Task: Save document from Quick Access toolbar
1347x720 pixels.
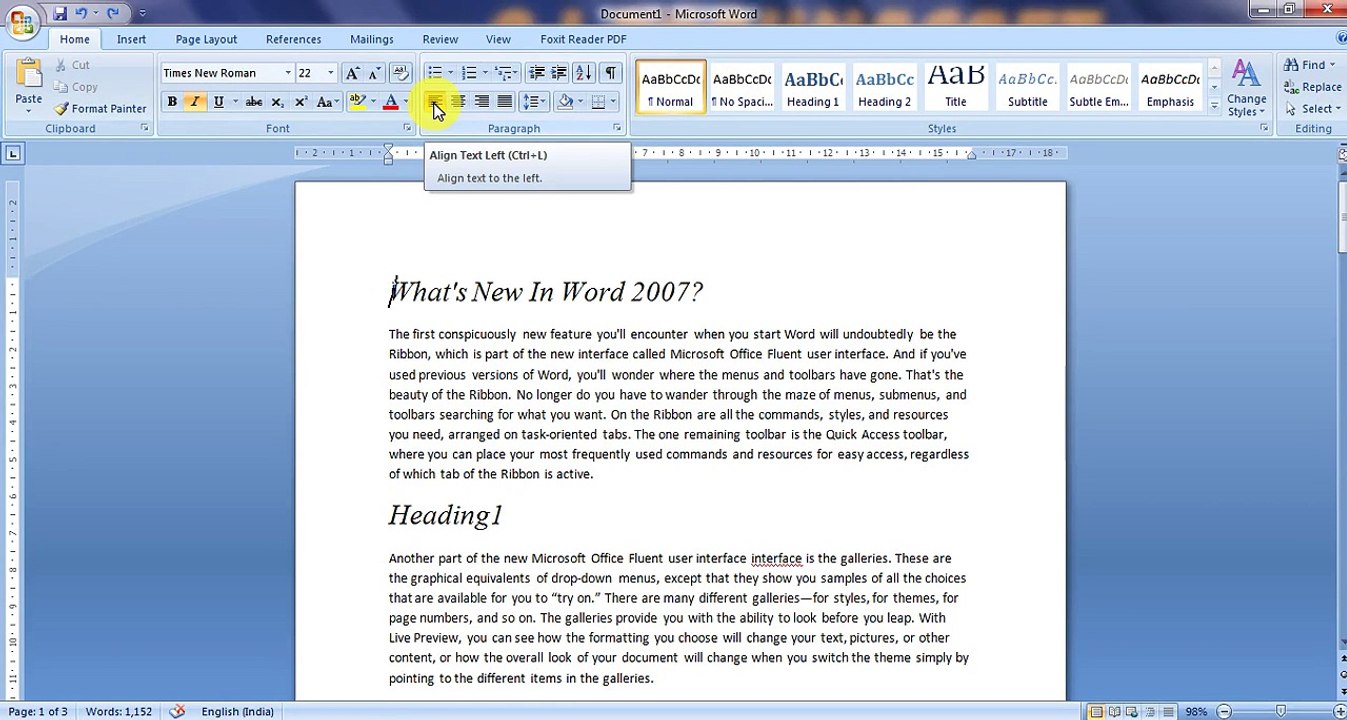Action: click(60, 13)
